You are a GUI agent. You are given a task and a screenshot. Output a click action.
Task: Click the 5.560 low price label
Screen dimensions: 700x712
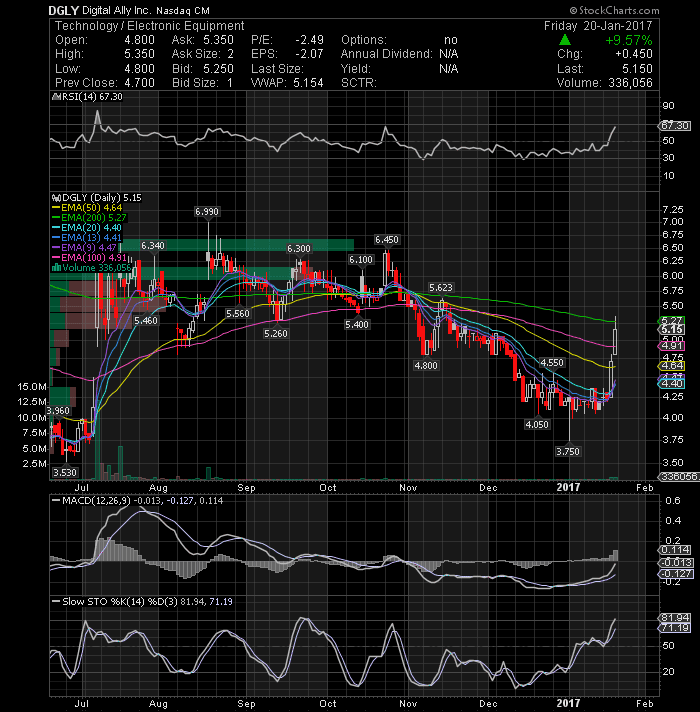(238, 314)
